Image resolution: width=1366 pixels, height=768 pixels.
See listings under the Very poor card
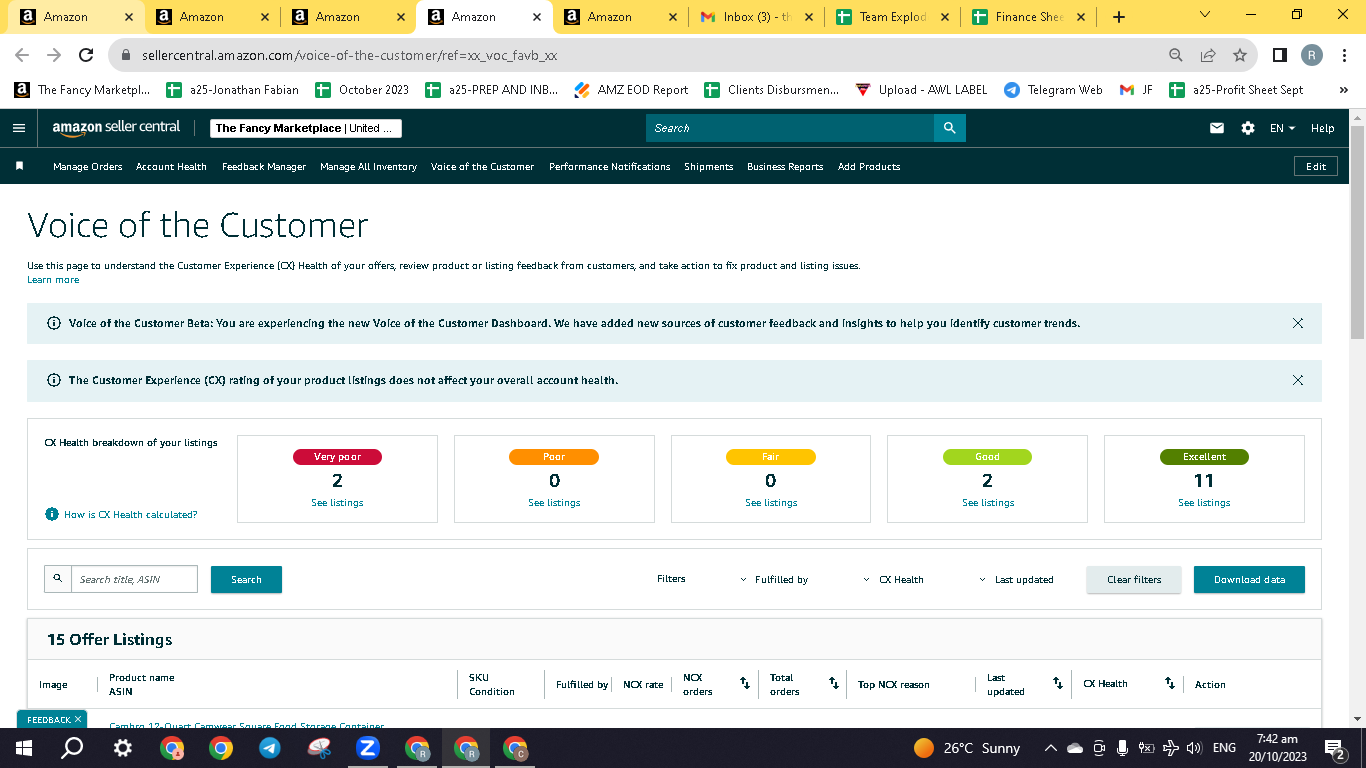click(x=337, y=502)
